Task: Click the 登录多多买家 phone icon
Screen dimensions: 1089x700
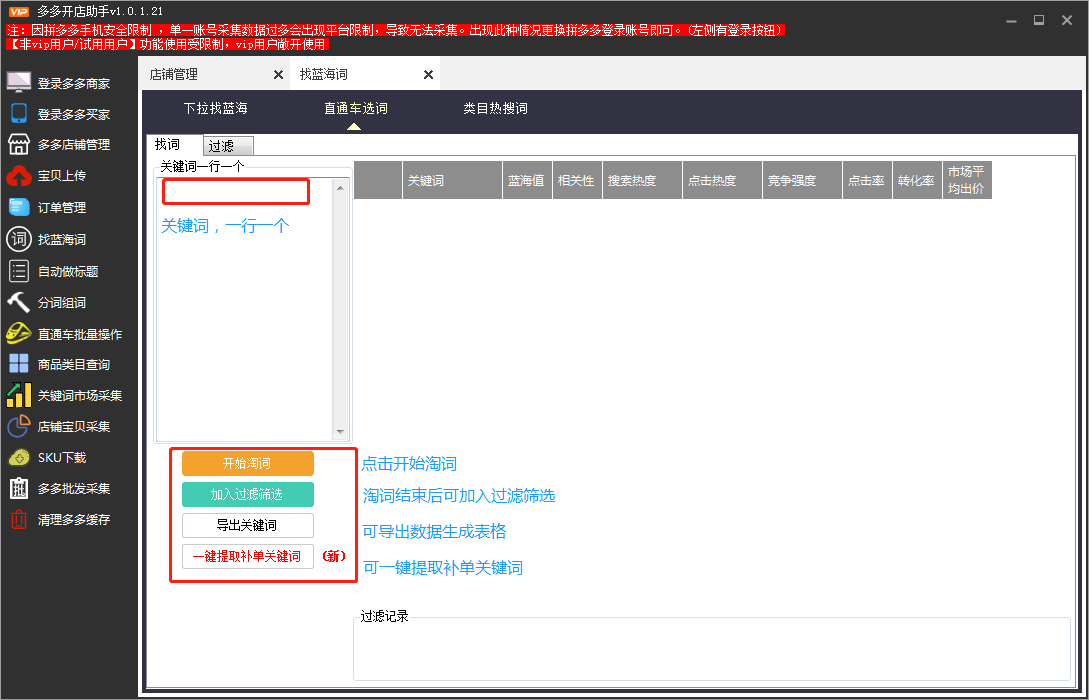Action: coord(19,113)
